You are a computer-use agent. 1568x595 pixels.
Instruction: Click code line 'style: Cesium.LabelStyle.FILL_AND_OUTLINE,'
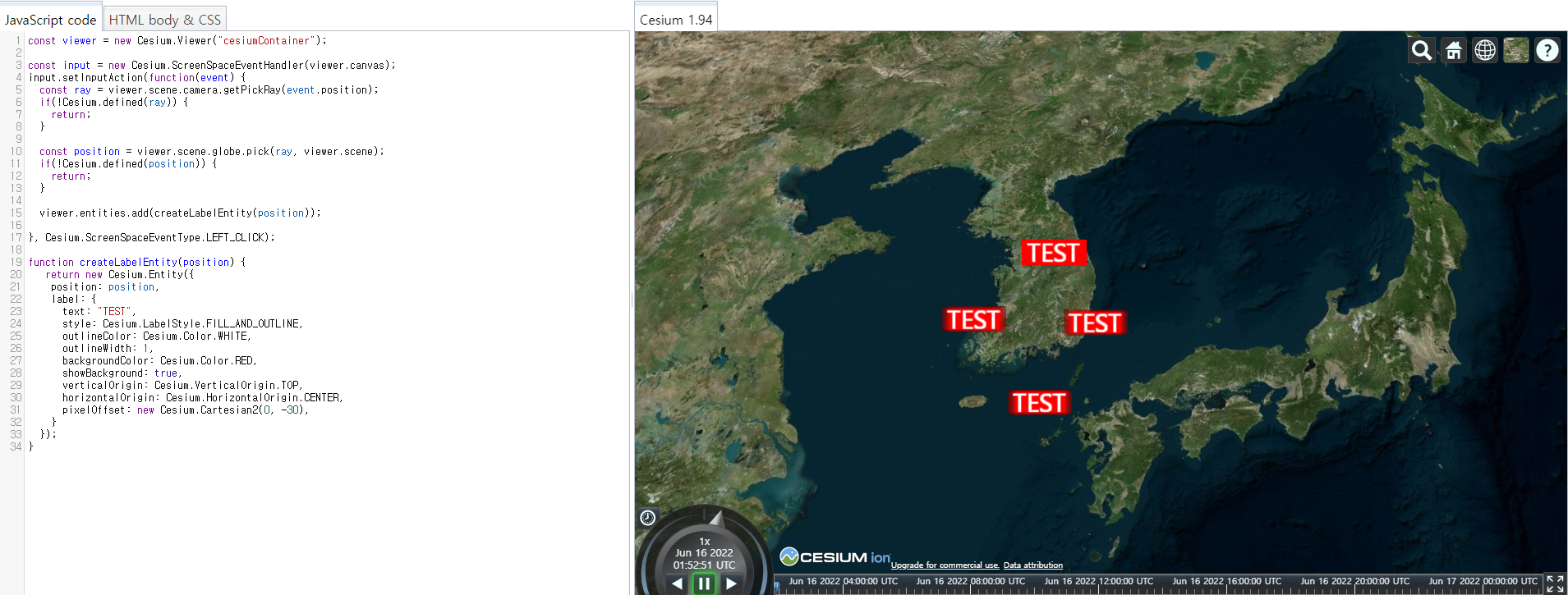pyautogui.click(x=182, y=323)
